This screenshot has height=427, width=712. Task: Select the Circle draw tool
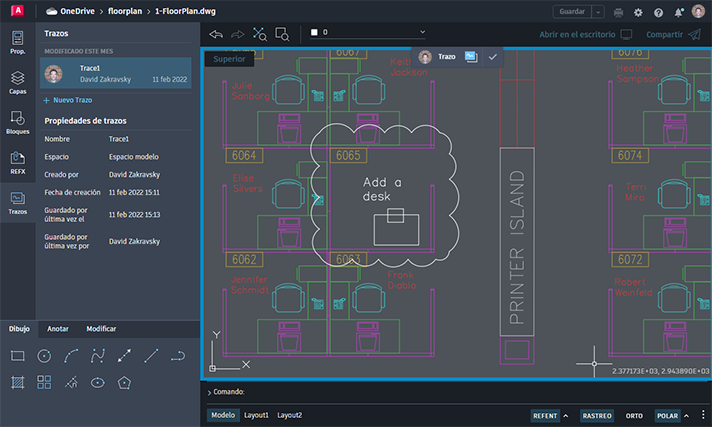click(44, 356)
